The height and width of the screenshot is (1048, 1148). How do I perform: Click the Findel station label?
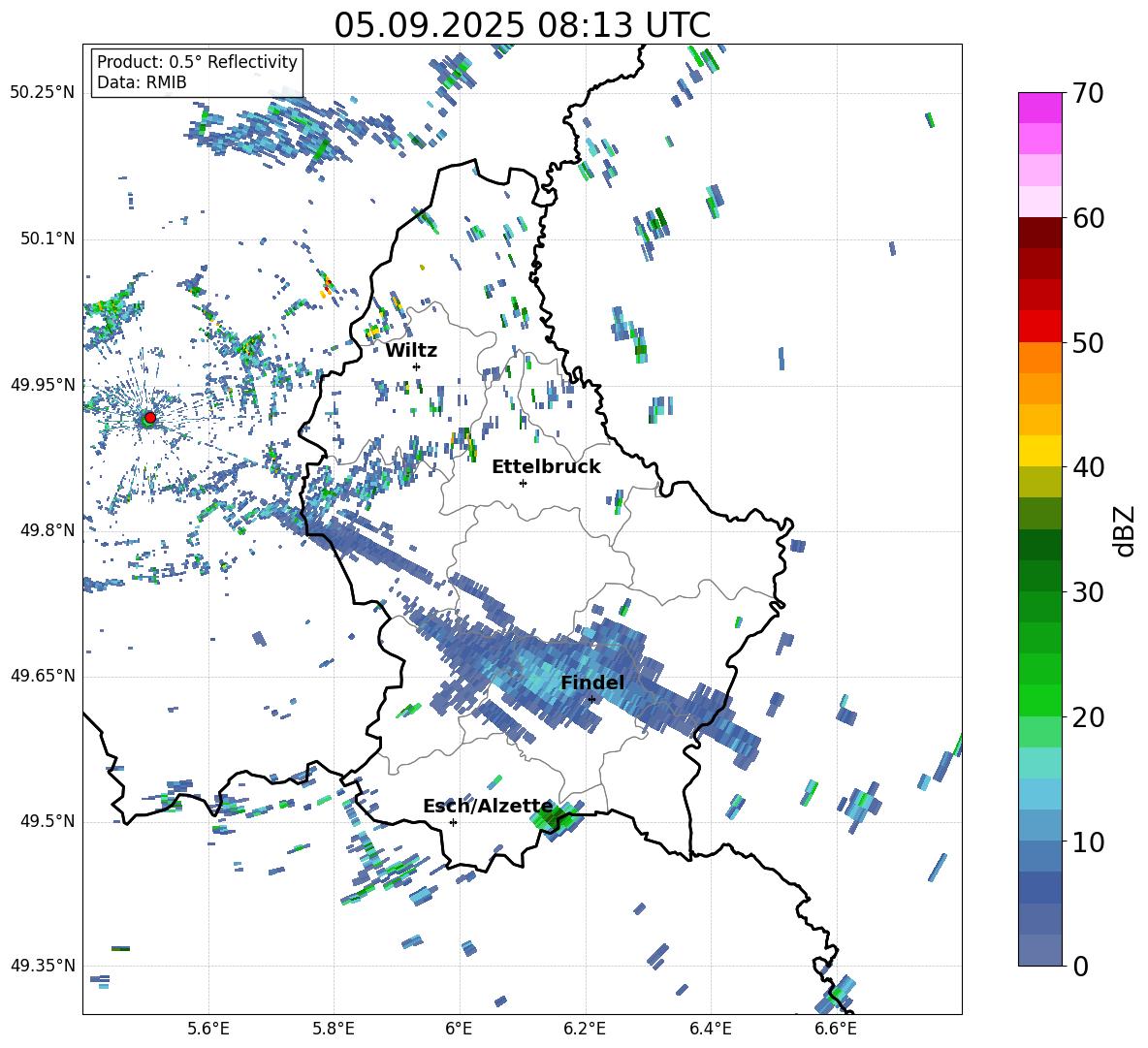click(592, 683)
